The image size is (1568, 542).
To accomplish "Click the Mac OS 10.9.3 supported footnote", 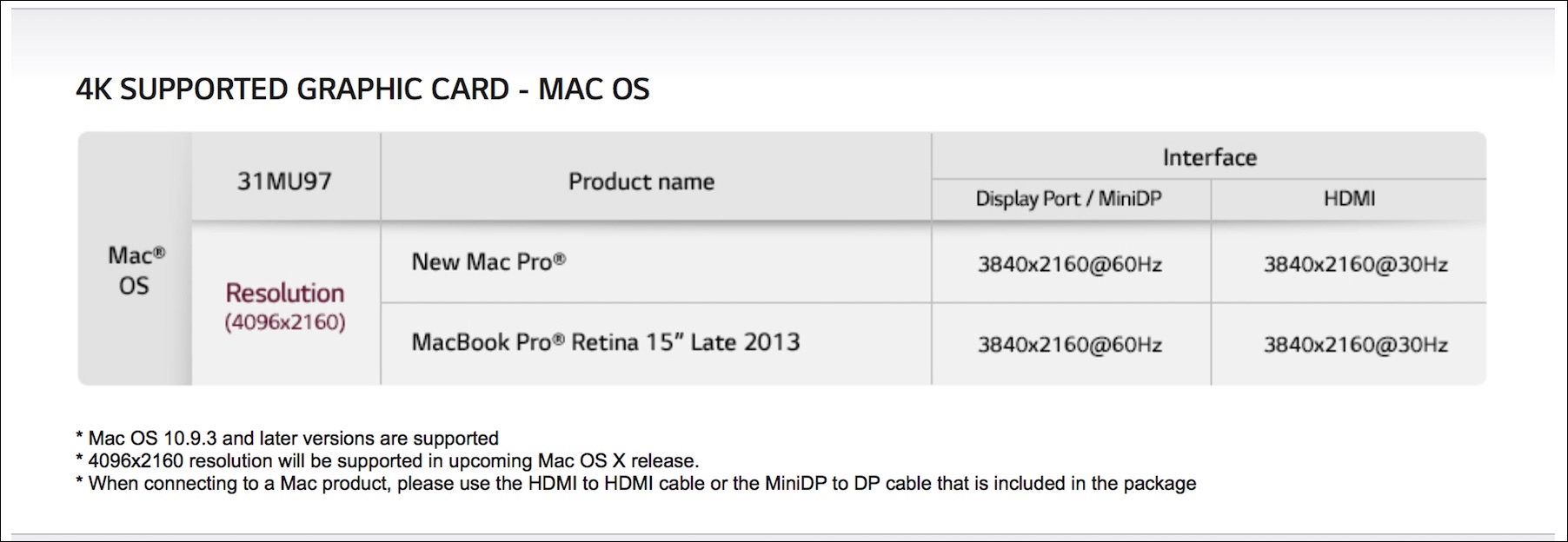I will click(x=288, y=438).
